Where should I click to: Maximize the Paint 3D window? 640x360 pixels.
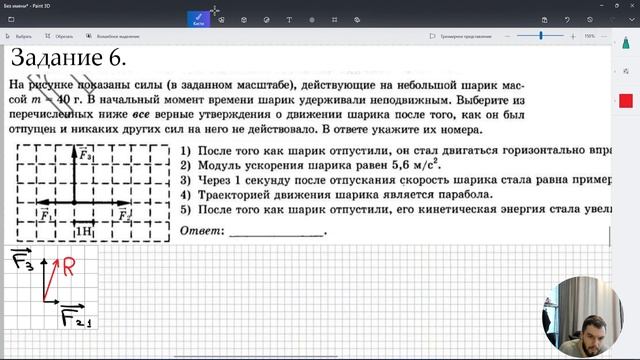(x=617, y=6)
